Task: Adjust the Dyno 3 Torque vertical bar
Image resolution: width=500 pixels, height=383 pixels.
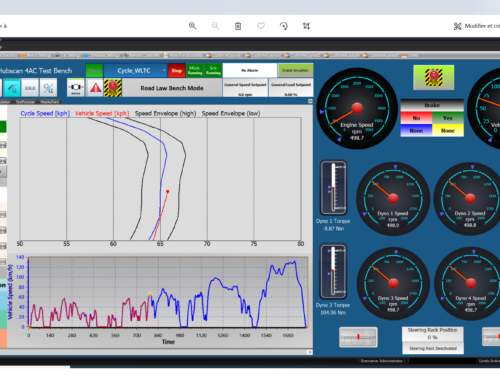Action: [x=333, y=271]
